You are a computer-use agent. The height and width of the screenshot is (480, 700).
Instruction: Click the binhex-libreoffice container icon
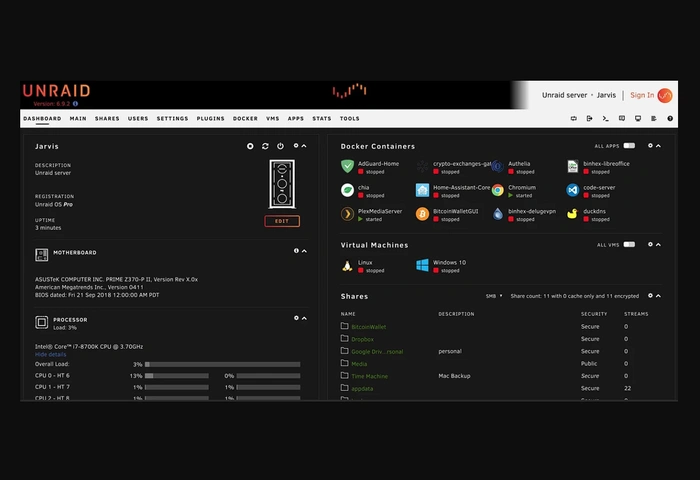click(x=572, y=166)
